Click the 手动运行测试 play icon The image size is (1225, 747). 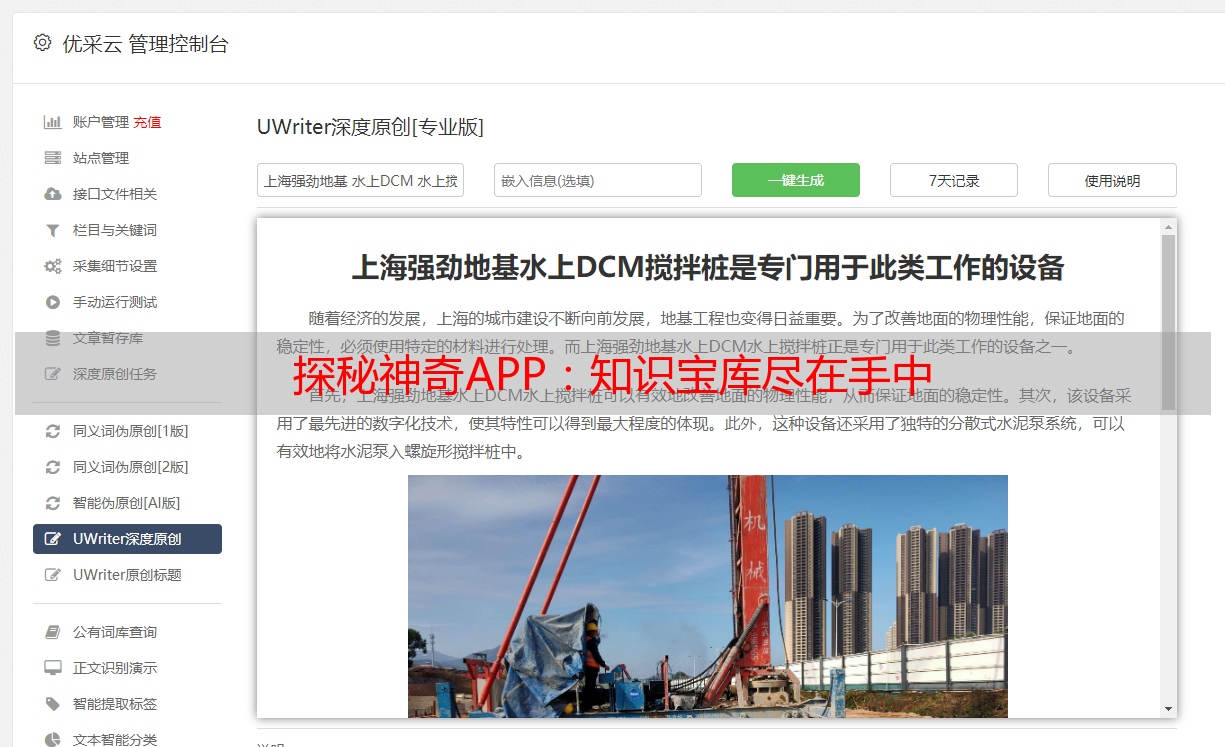click(x=53, y=302)
